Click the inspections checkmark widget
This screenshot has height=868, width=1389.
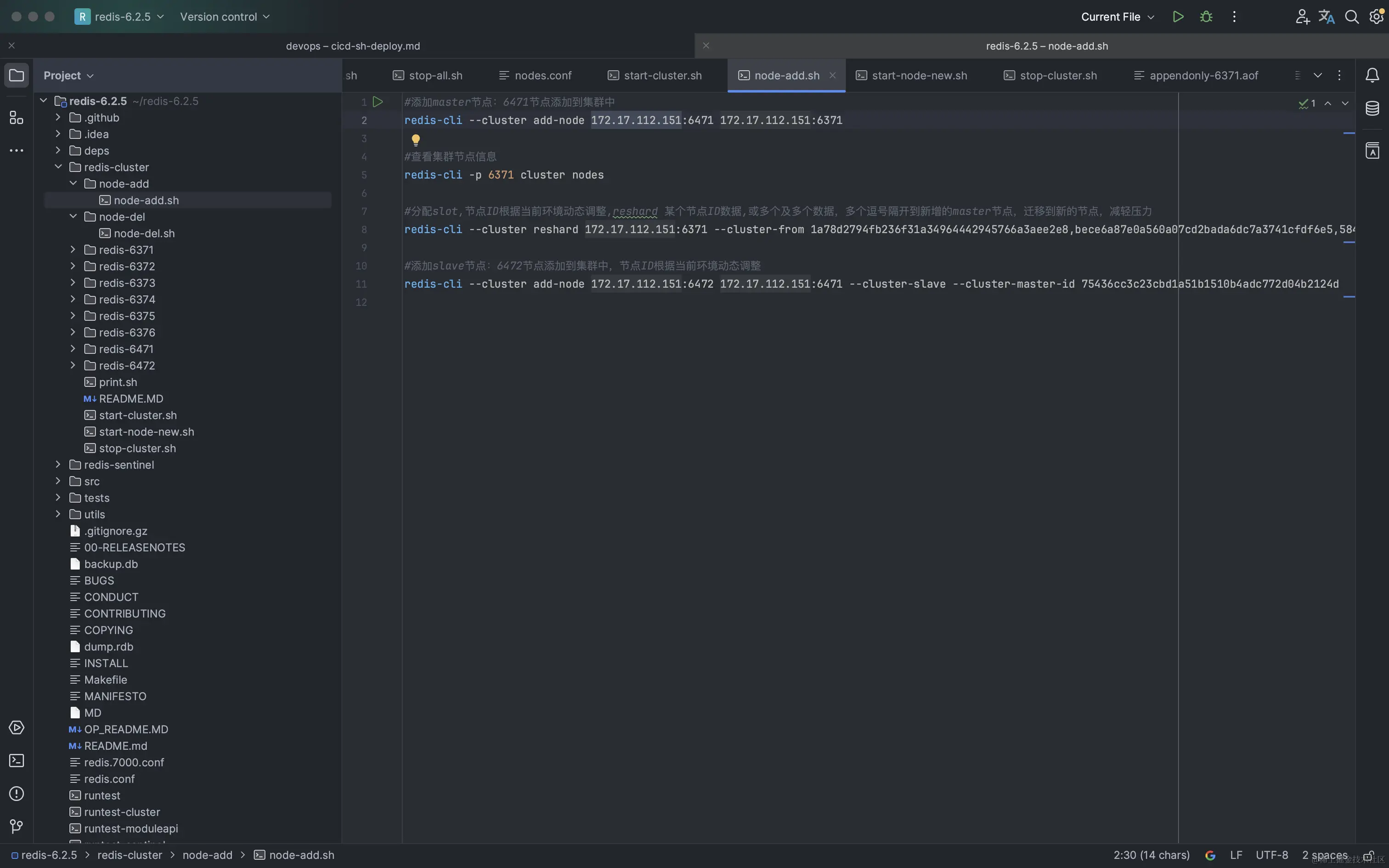pyautogui.click(x=1307, y=103)
